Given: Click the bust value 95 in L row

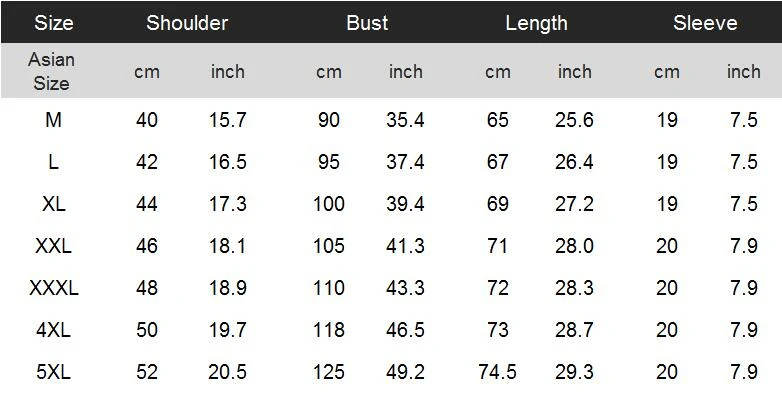Looking at the screenshot, I should 329,162.
